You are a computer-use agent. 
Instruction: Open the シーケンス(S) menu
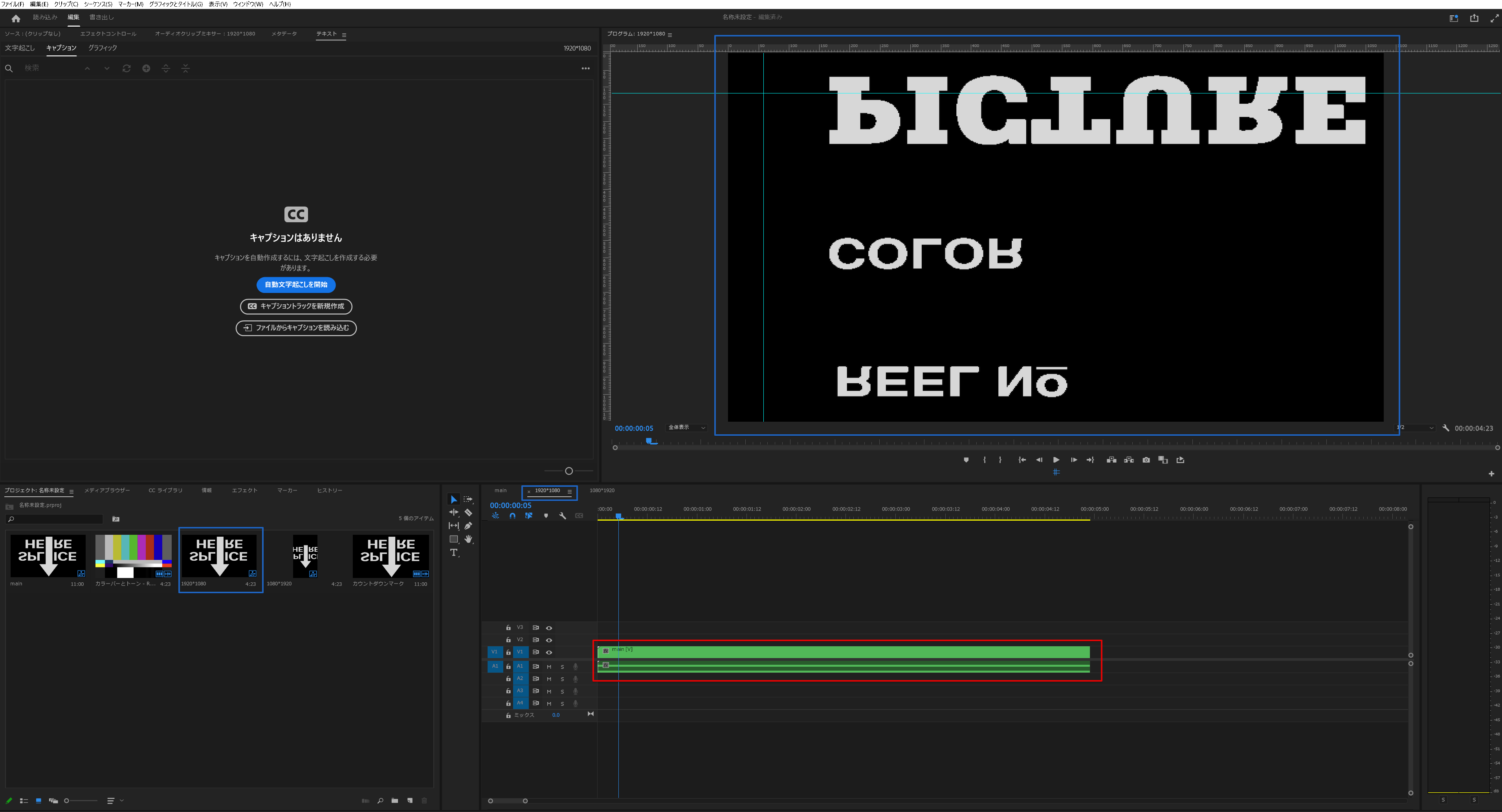click(98, 4)
